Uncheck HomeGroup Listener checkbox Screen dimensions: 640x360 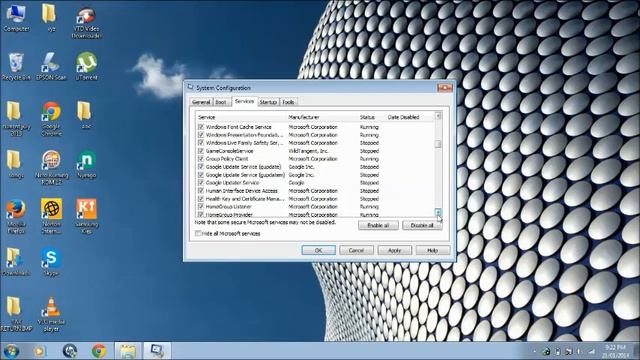click(200, 207)
